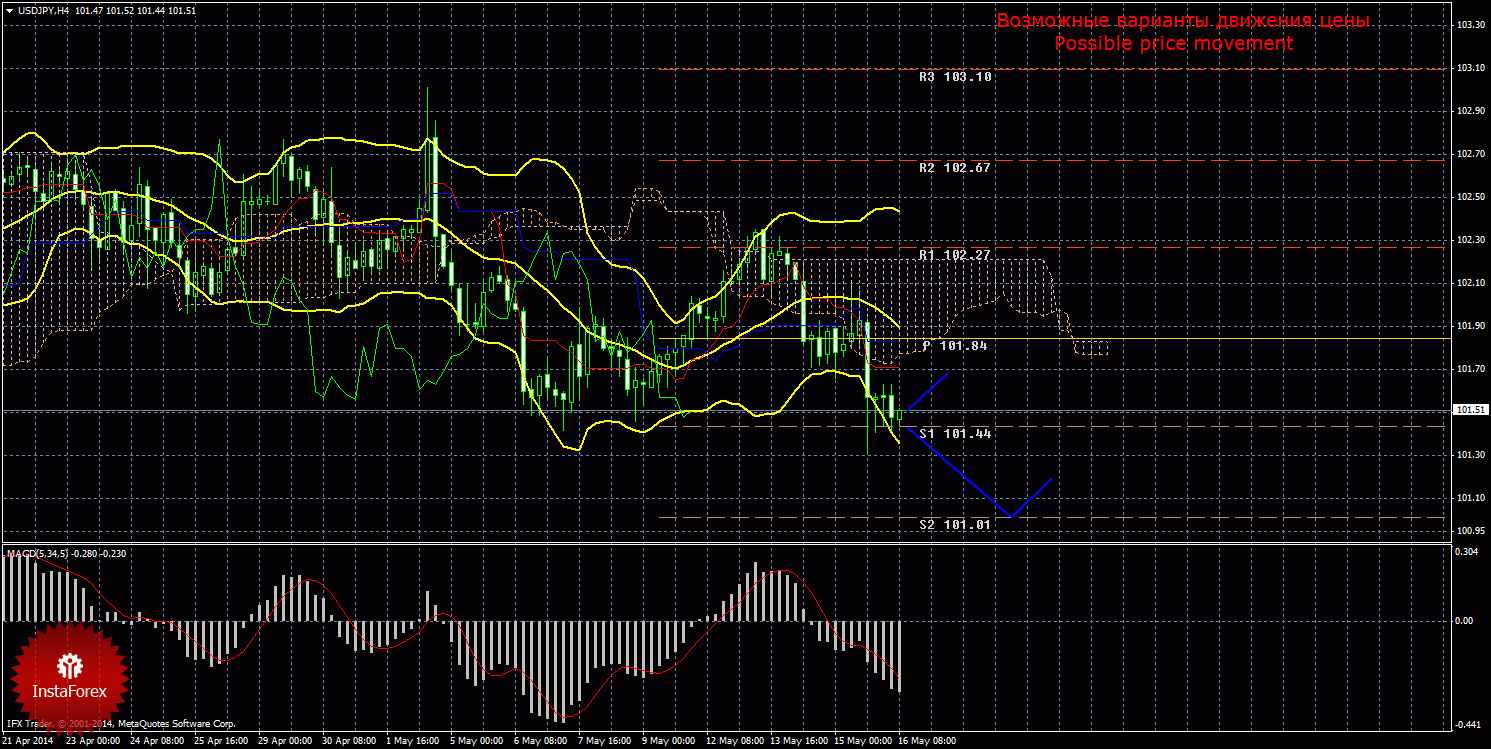
Task: Click 102.70 on the price scale
Action: coord(1470,154)
